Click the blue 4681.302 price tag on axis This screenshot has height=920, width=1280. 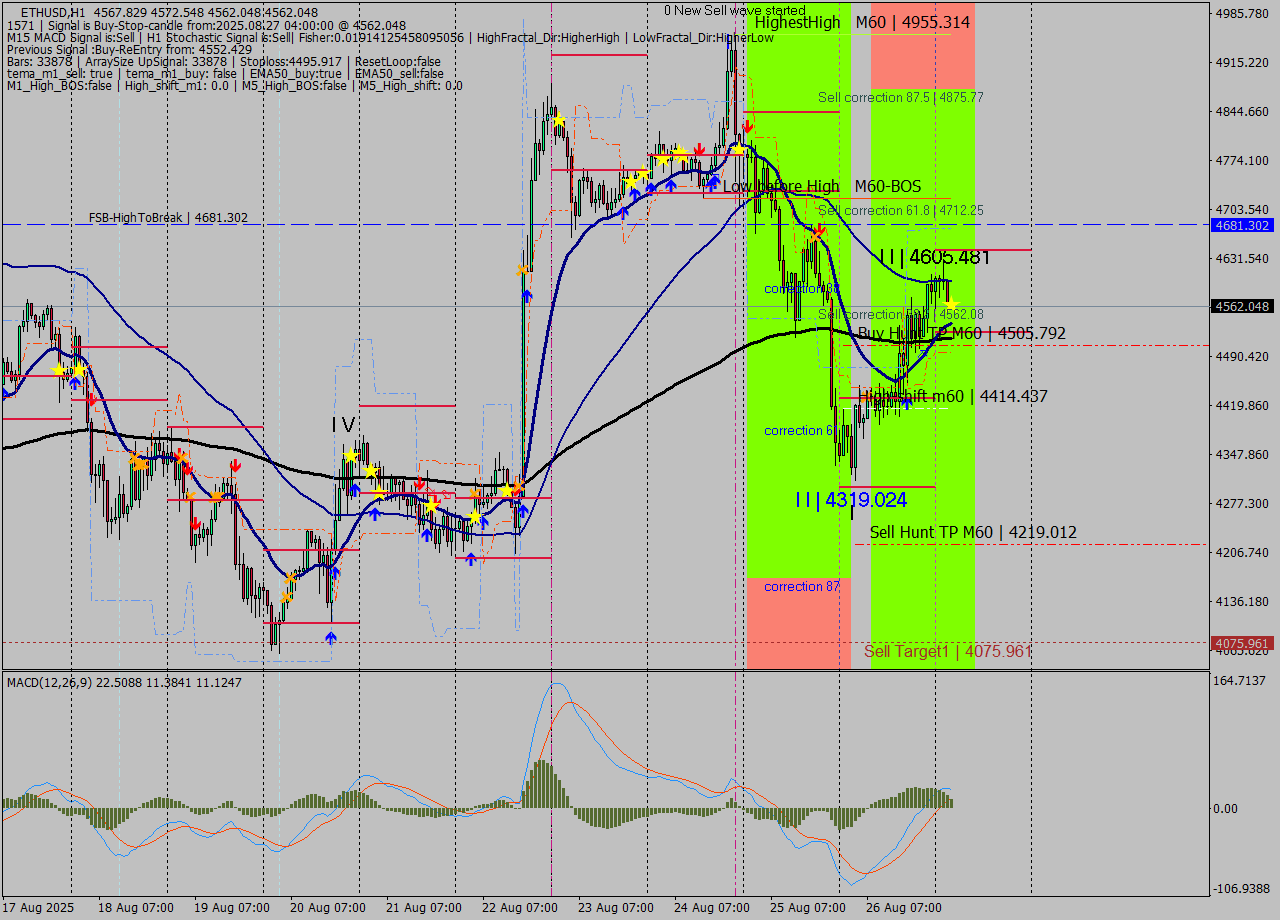[1242, 225]
